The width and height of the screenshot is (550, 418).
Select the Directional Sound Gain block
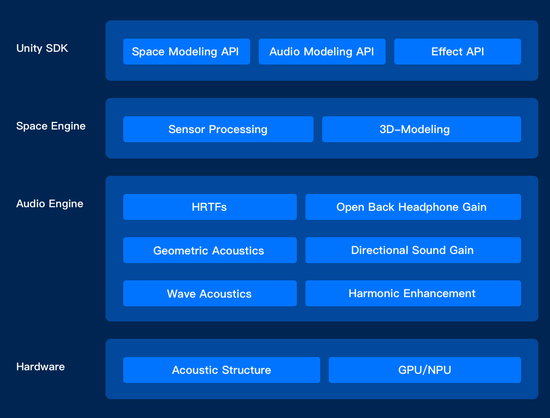(x=413, y=250)
